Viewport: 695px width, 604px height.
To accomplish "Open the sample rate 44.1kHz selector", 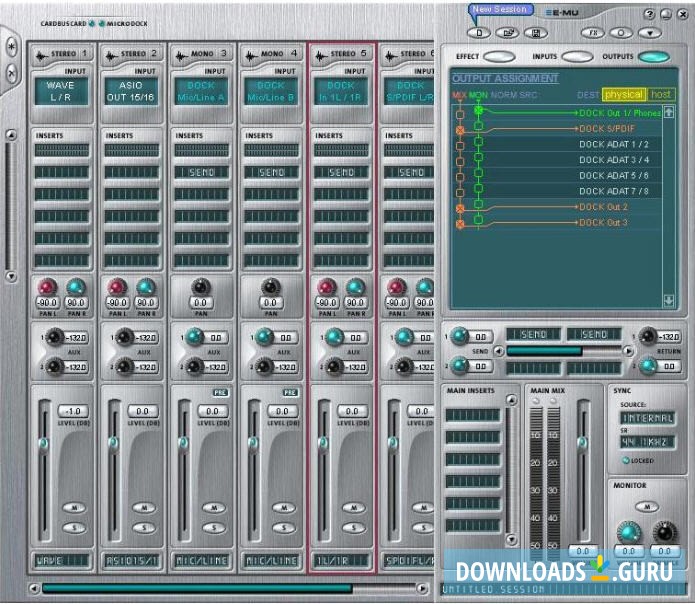I will (x=648, y=442).
